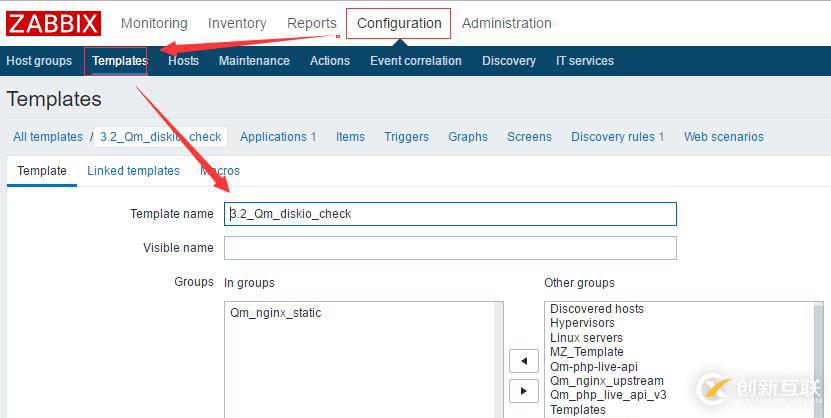
Task: Open Discovery rules 1 link
Action: coord(617,137)
